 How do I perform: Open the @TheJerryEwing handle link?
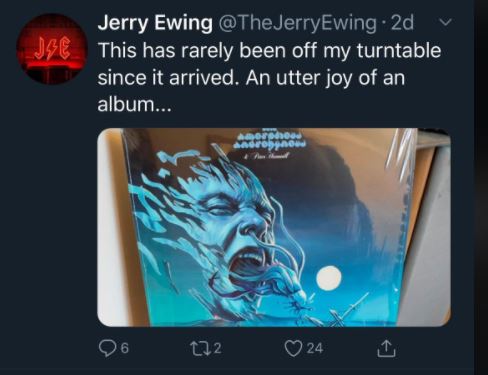(298, 23)
